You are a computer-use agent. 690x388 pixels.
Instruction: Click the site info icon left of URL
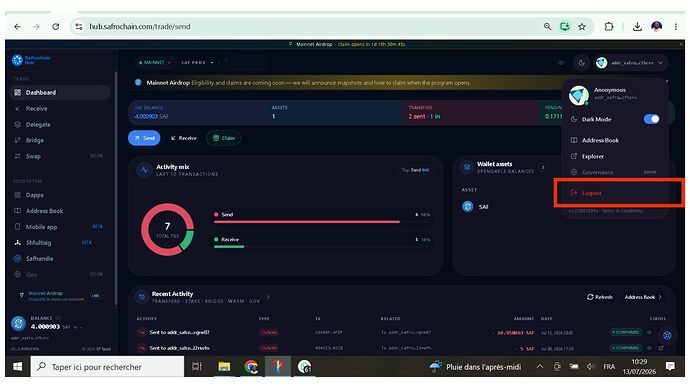[x=79, y=26]
